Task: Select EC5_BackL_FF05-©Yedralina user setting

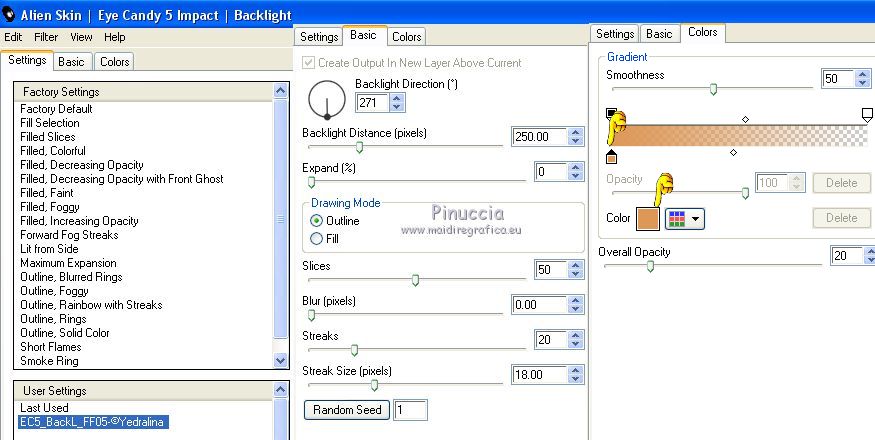Action: click(x=92, y=422)
